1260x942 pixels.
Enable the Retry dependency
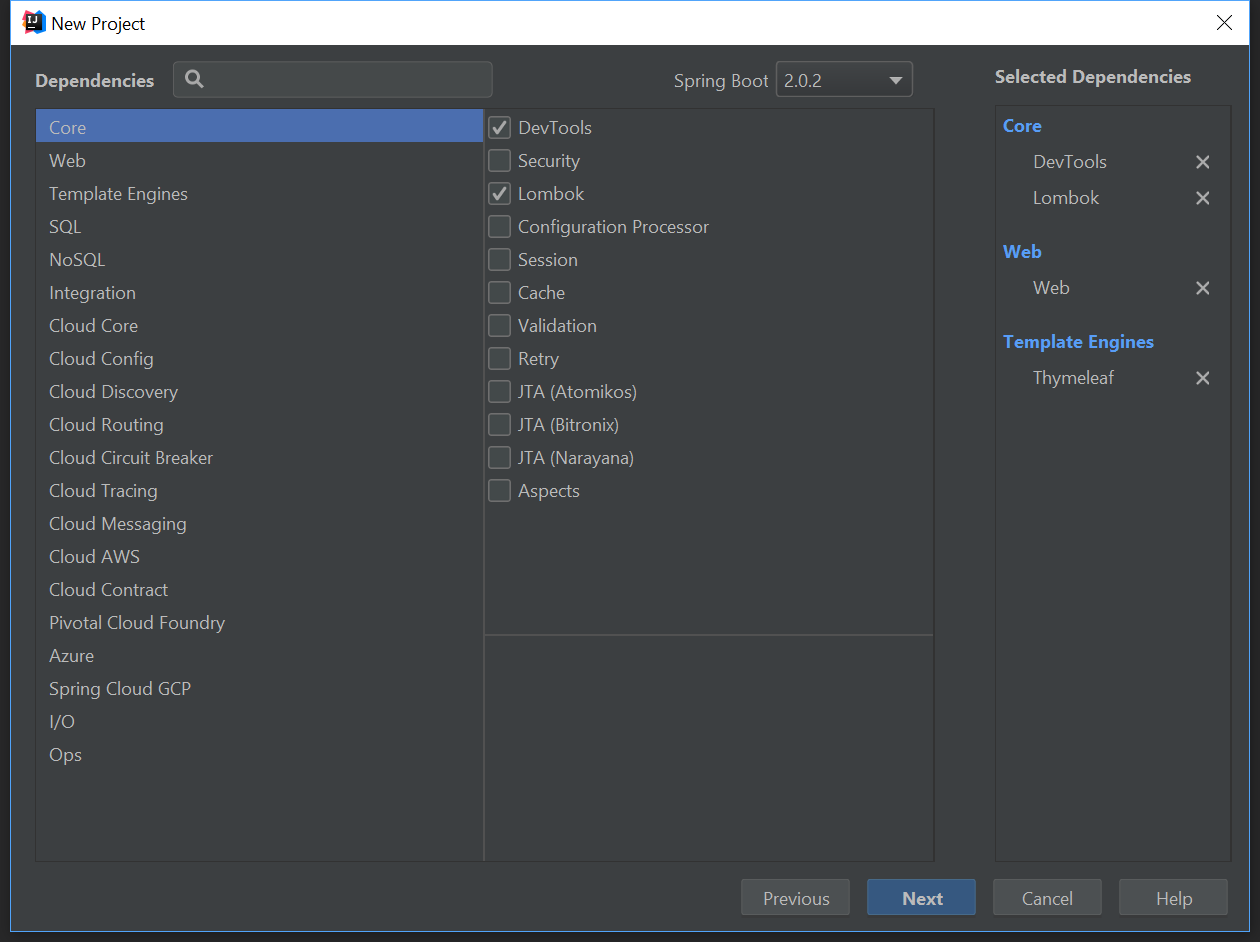[x=499, y=359]
